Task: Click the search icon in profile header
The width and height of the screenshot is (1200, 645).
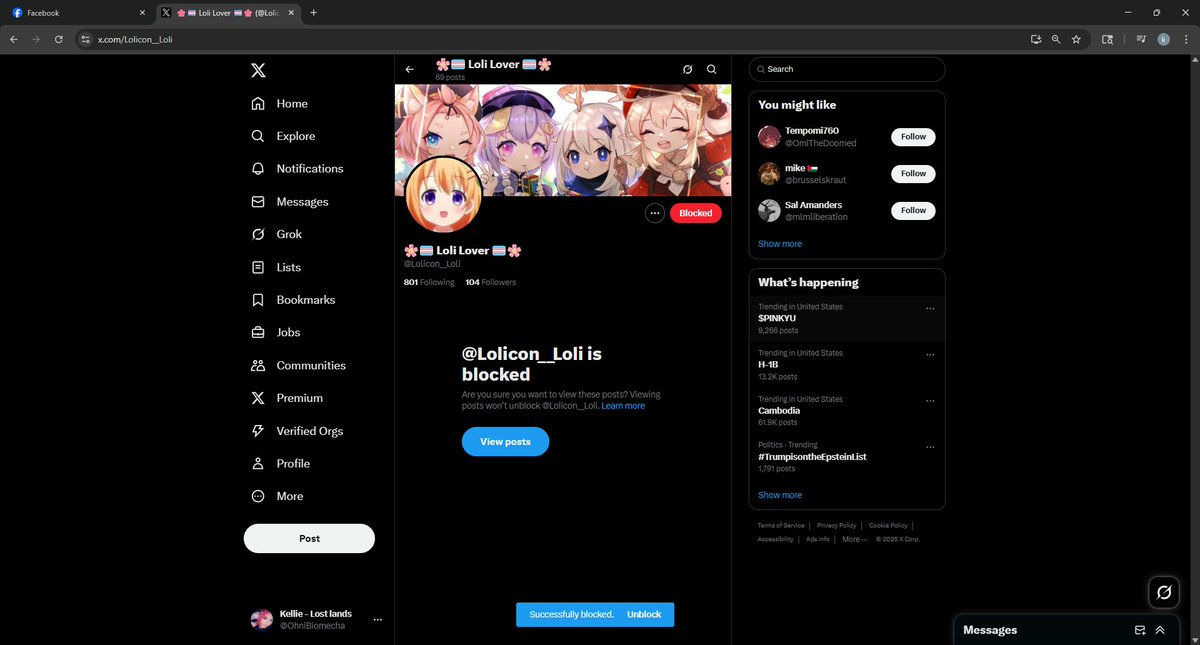Action: (711, 69)
